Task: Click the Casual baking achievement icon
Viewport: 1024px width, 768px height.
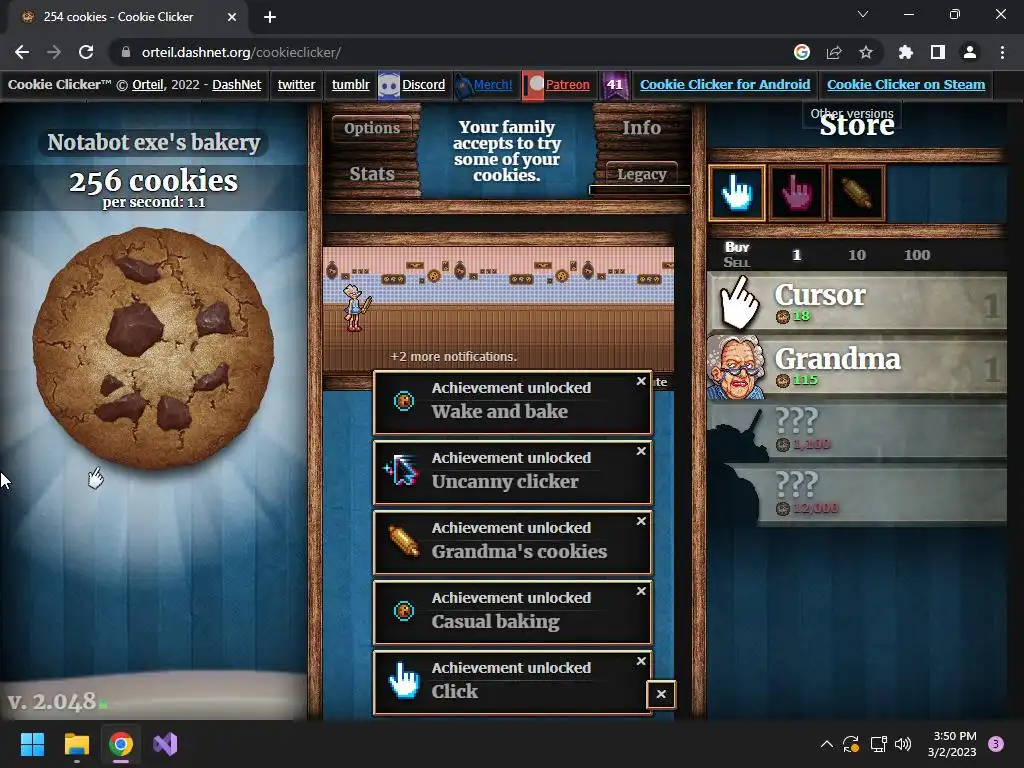Action: click(404, 611)
